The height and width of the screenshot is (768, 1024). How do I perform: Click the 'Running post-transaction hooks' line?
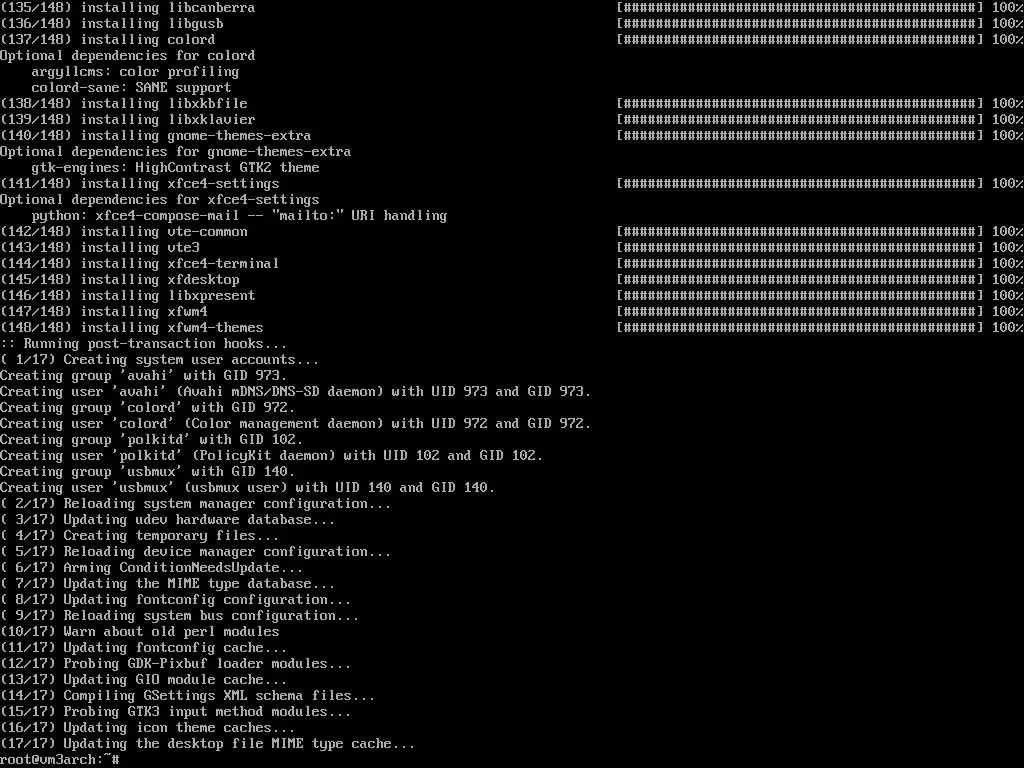(143, 344)
